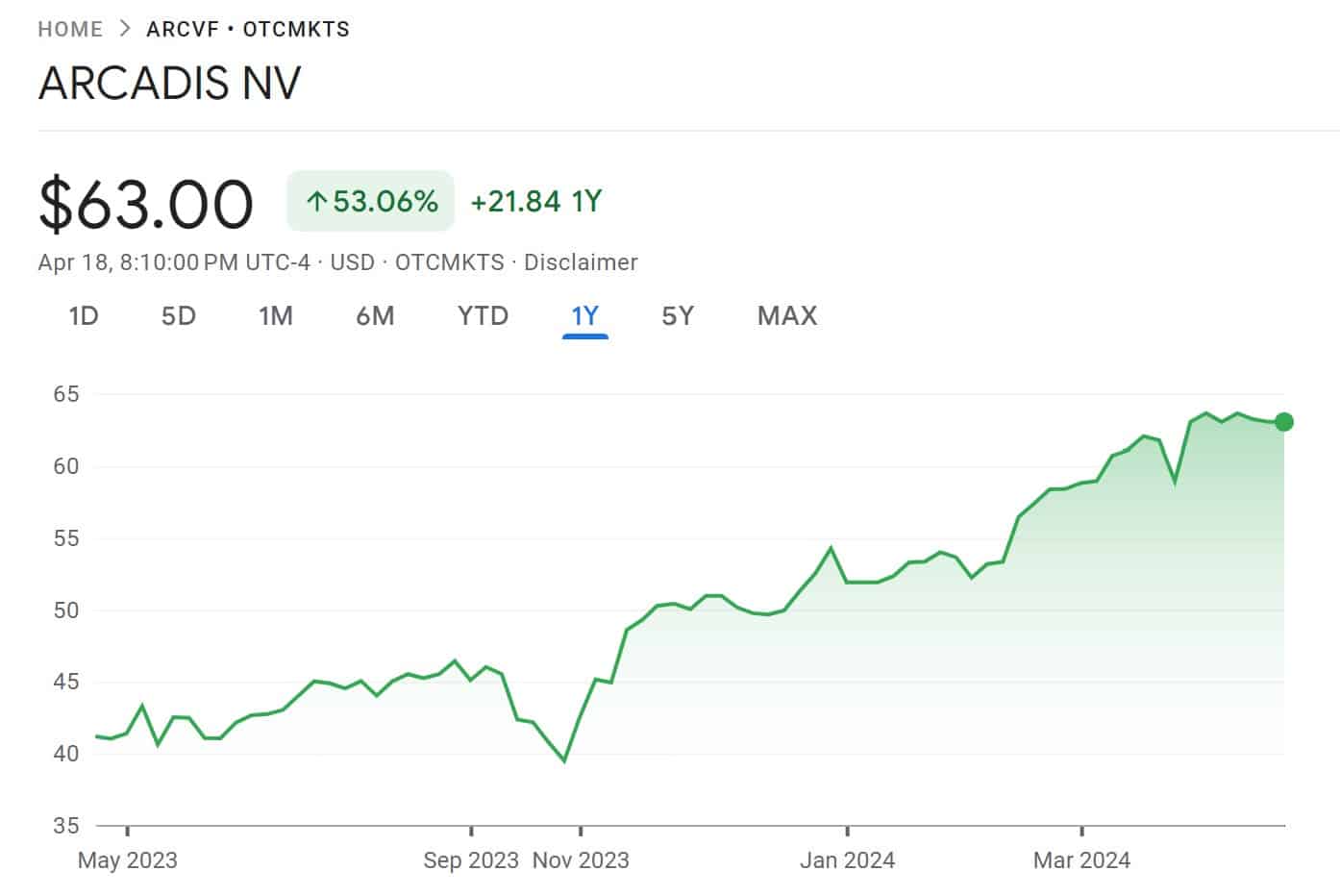Viewport: 1340px width, 896px height.
Task: Click the ARCVF • OTCMKTS breadcrumb
Action: coord(248,29)
